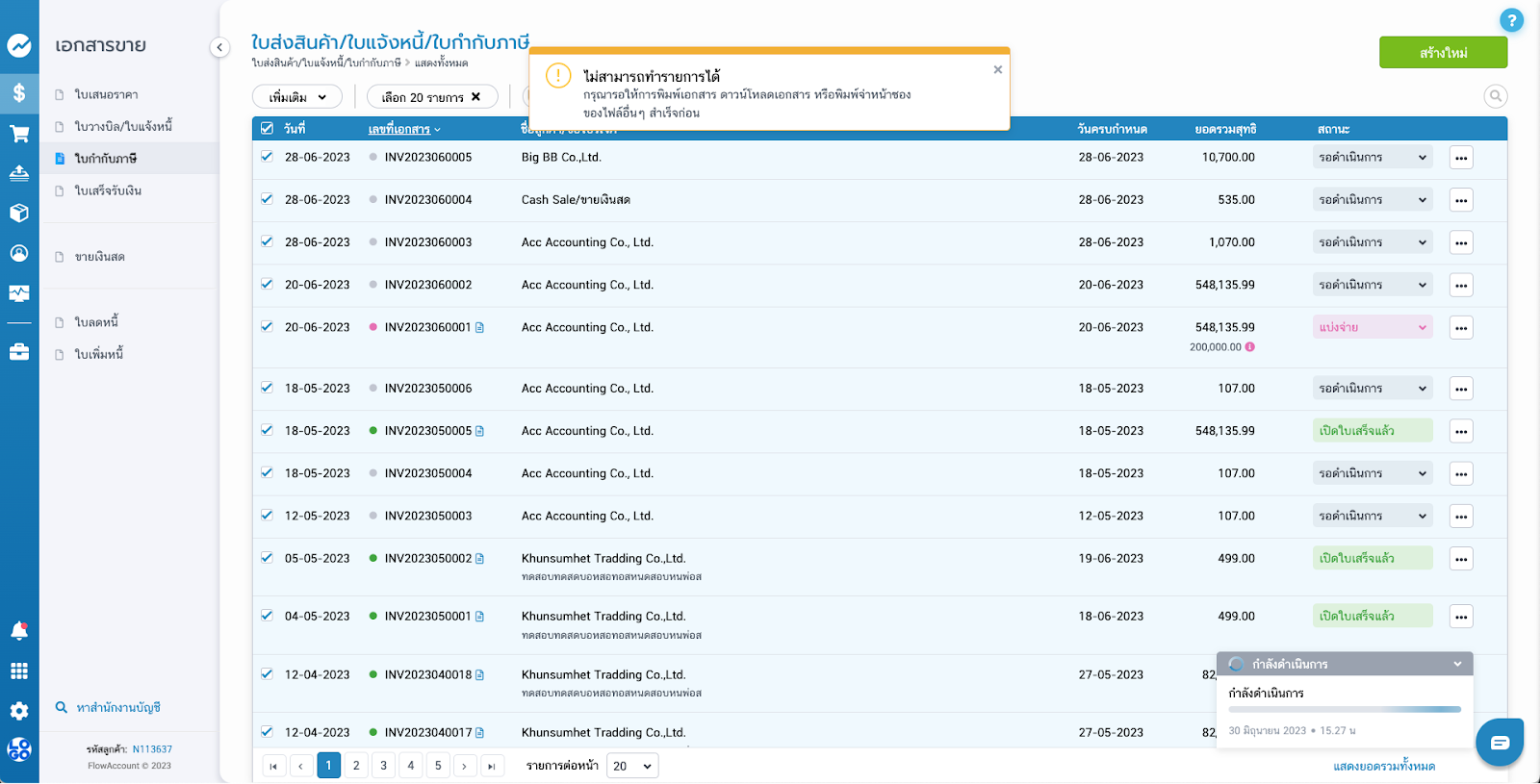This screenshot has width=1540, height=784.
Task: Toggle the select-all header checkbox
Action: click(267, 129)
